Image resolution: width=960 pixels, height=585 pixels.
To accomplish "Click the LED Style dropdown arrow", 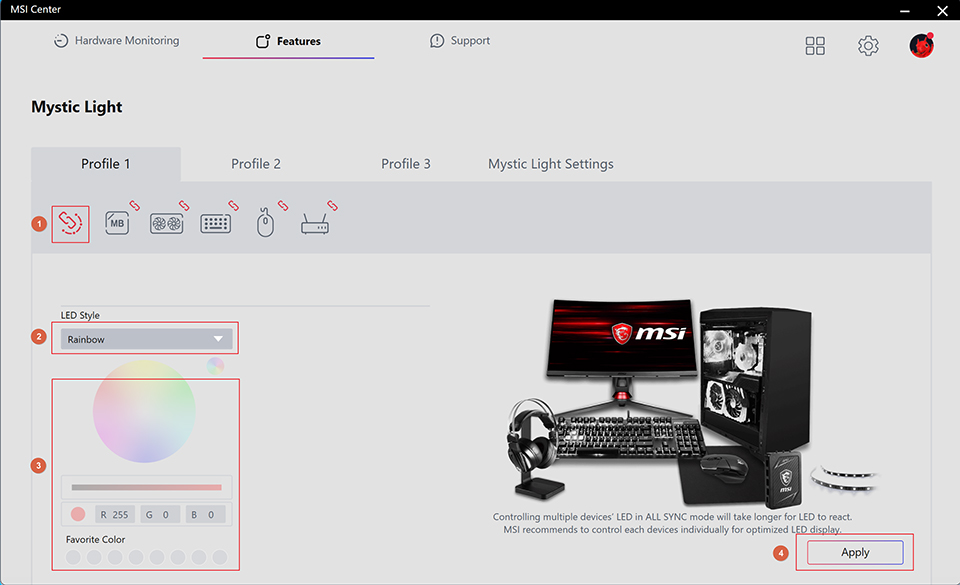I will click(x=218, y=339).
